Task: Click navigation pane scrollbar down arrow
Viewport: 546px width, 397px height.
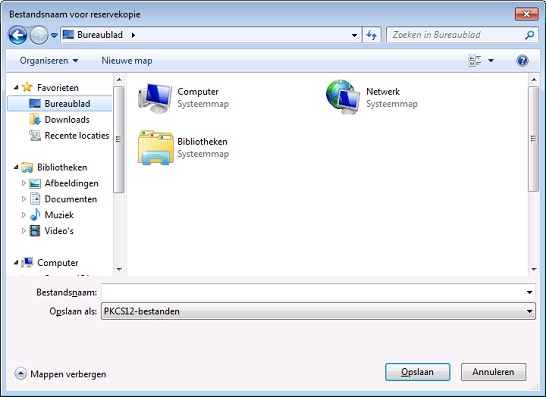Action: pyautogui.click(x=119, y=270)
